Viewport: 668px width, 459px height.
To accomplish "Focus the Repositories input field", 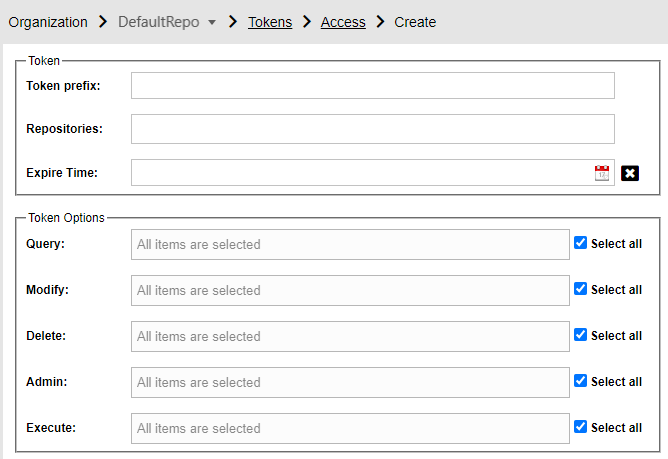I will pyautogui.click(x=373, y=129).
